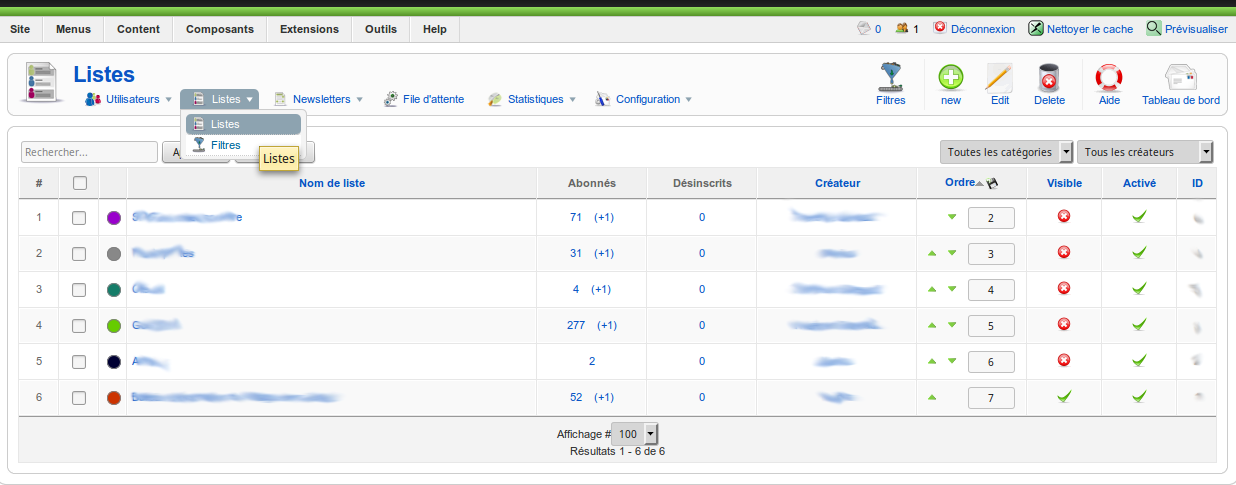Open Aide lifebuoy help icon
1236x485 pixels.
pos(1109,77)
